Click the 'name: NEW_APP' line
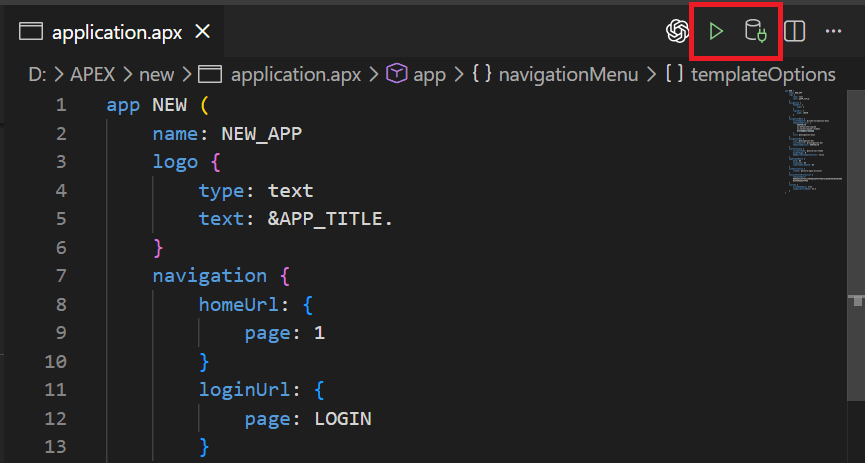This screenshot has height=463, width=865. point(227,134)
